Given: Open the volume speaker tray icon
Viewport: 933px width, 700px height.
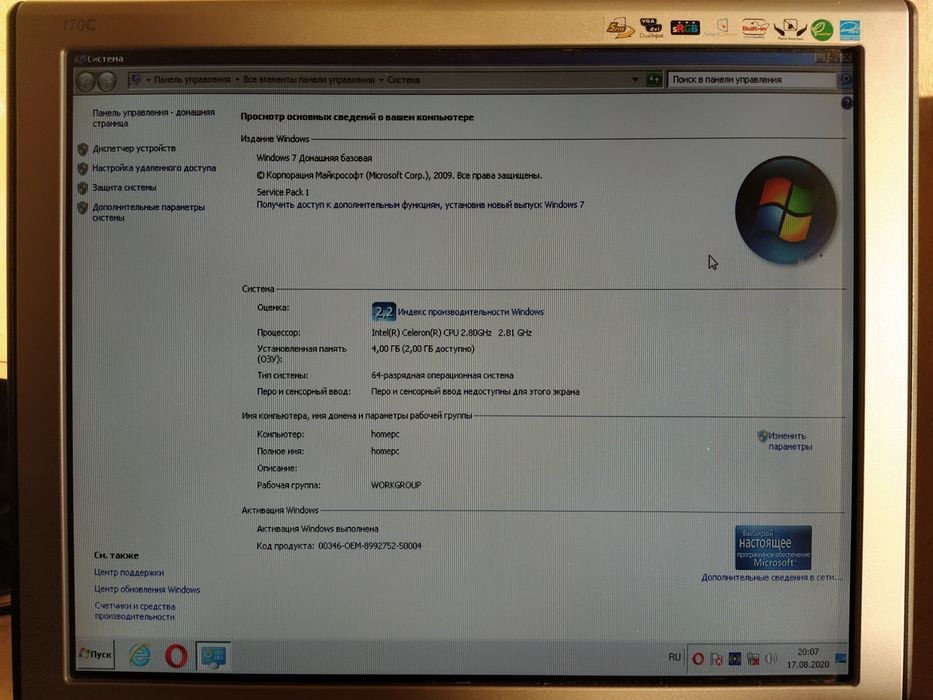Looking at the screenshot, I should pyautogui.click(x=771, y=658).
